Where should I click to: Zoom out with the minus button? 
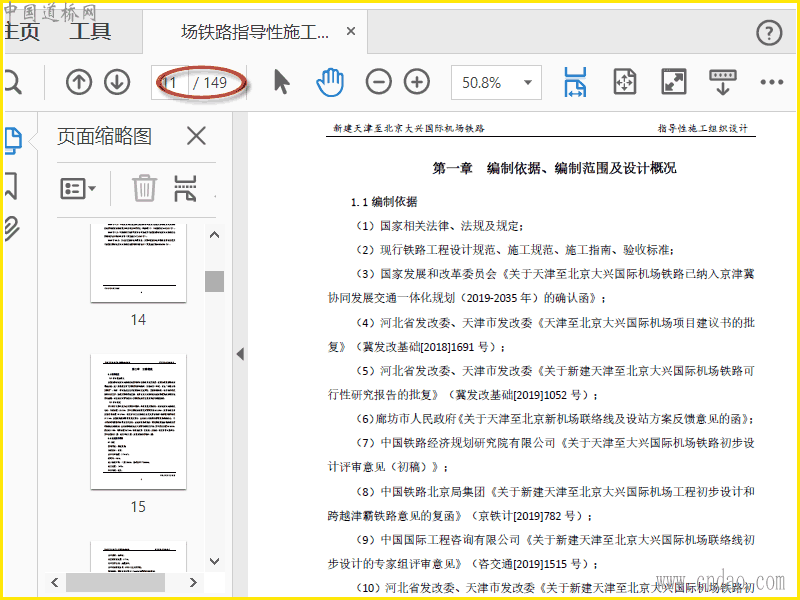pyautogui.click(x=379, y=82)
